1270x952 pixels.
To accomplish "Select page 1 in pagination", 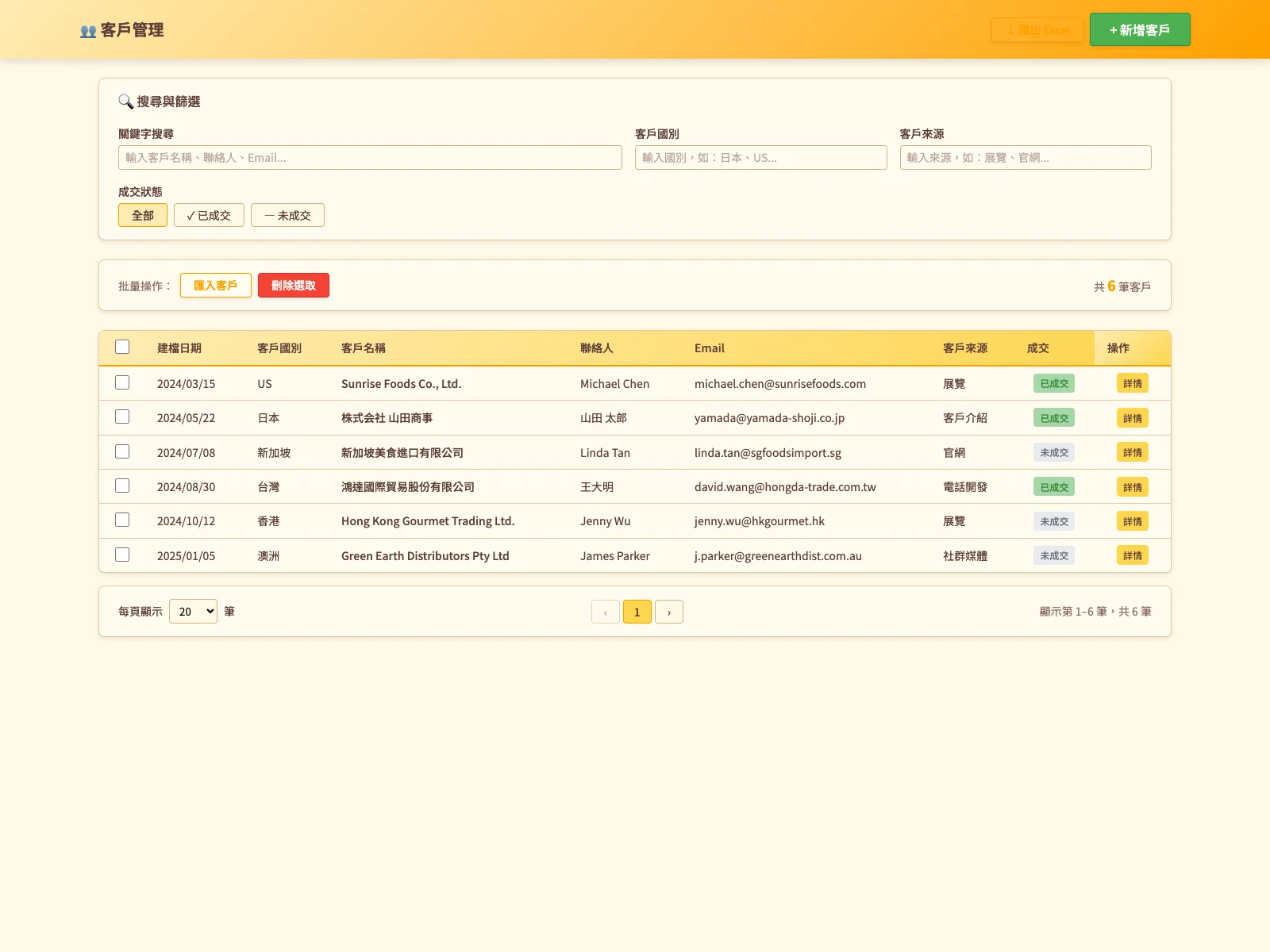I will (637, 612).
